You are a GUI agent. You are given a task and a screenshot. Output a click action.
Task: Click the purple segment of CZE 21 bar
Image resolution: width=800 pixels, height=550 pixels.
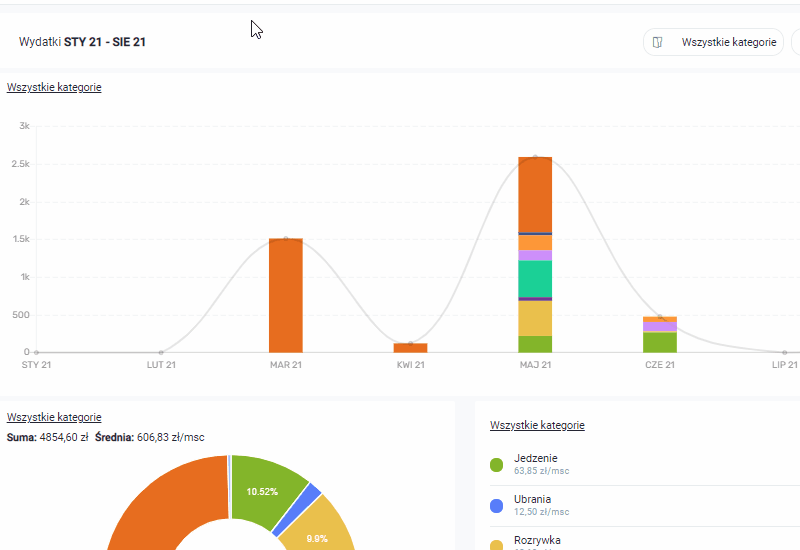coord(660,327)
